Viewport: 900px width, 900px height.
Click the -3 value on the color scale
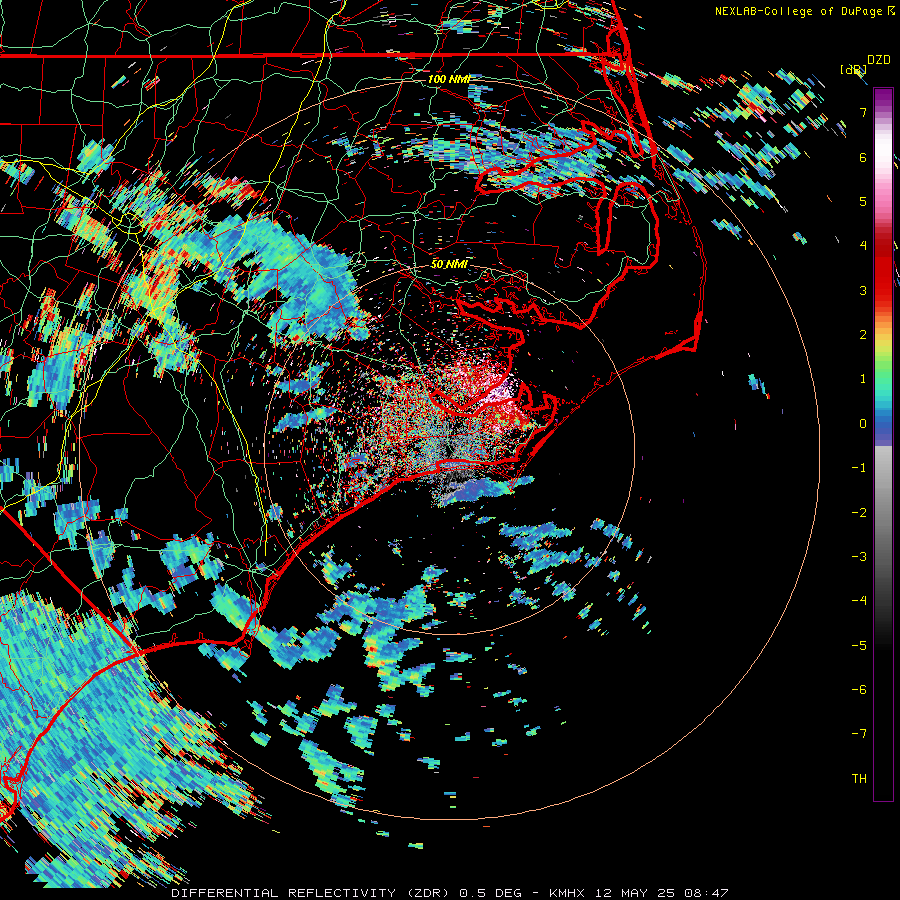click(x=859, y=557)
